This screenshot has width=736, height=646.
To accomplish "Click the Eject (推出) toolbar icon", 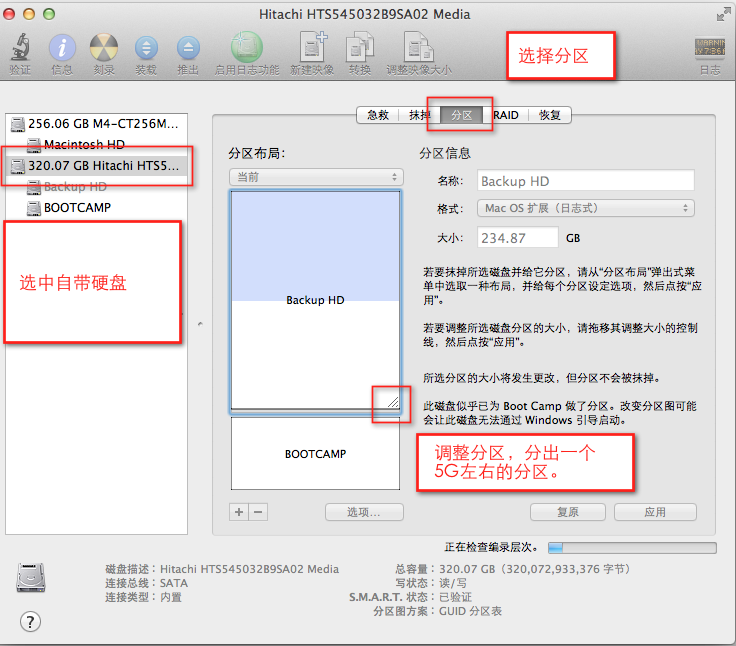I will 188,48.
